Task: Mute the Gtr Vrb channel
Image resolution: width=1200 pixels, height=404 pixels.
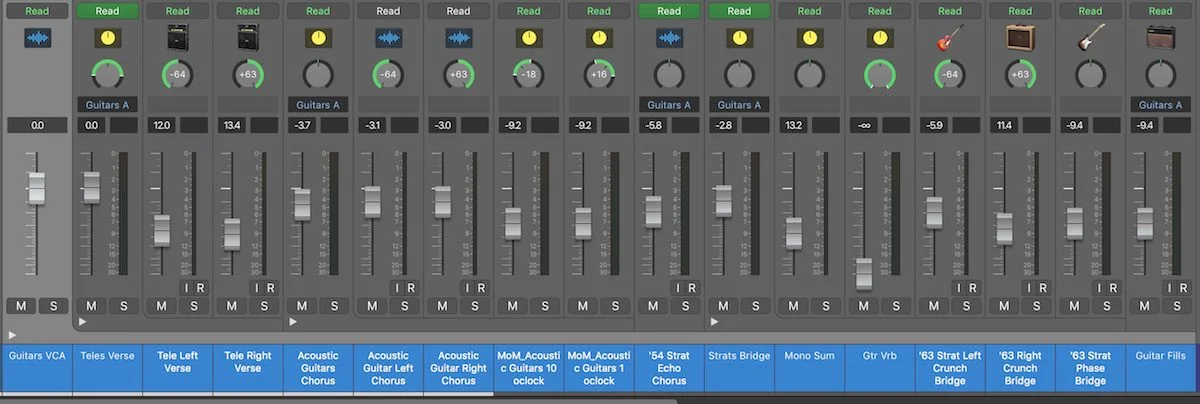Action: (x=863, y=305)
